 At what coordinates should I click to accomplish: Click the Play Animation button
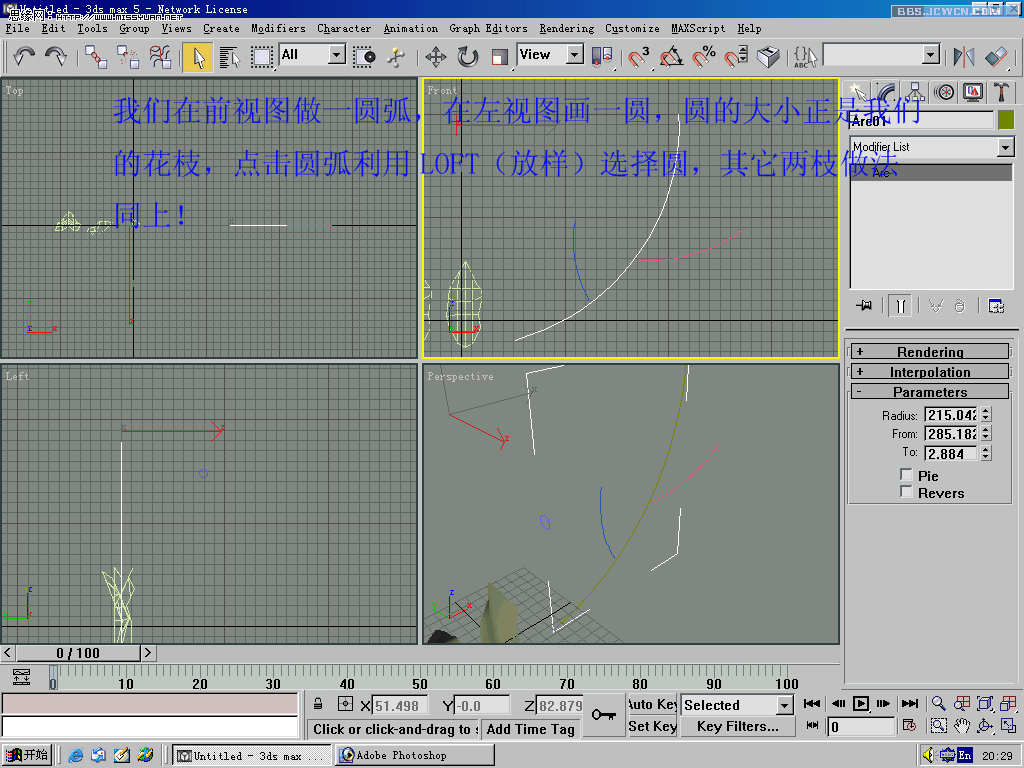(x=861, y=703)
